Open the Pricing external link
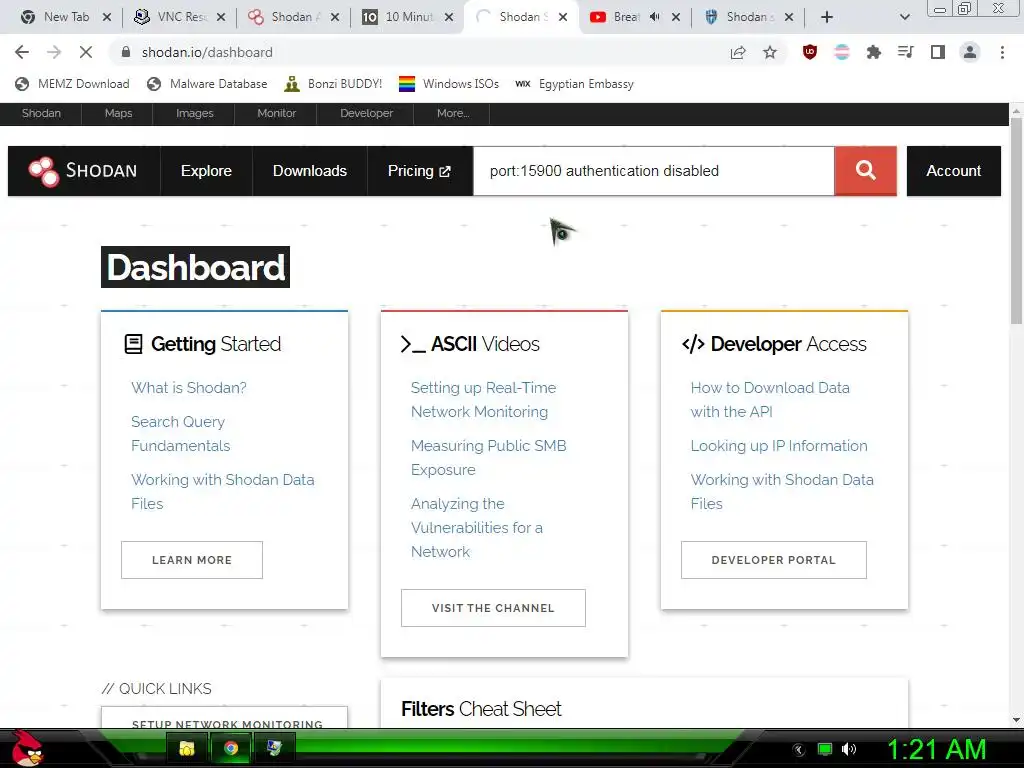Viewport: 1024px width, 768px height. pyautogui.click(x=419, y=170)
